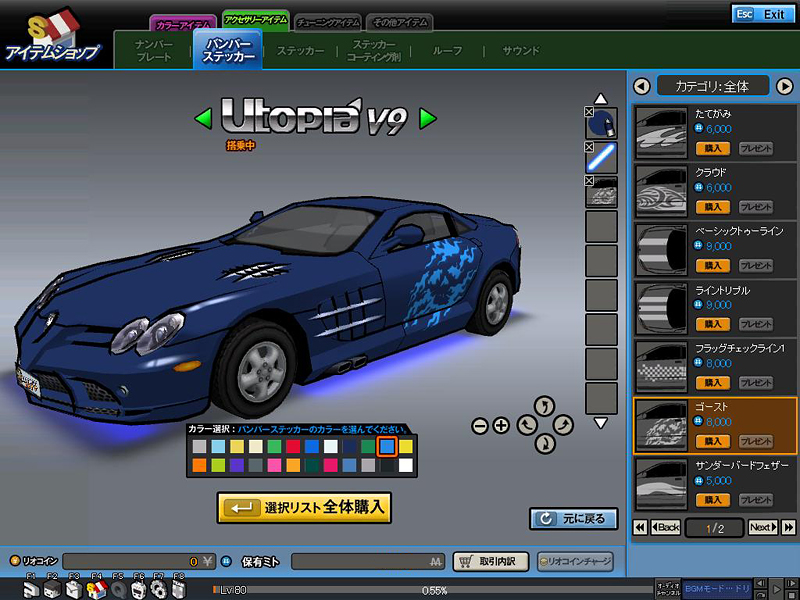The image size is (800, 600).
Task: Purchase the たてがみ sticker
Action: pos(713,148)
